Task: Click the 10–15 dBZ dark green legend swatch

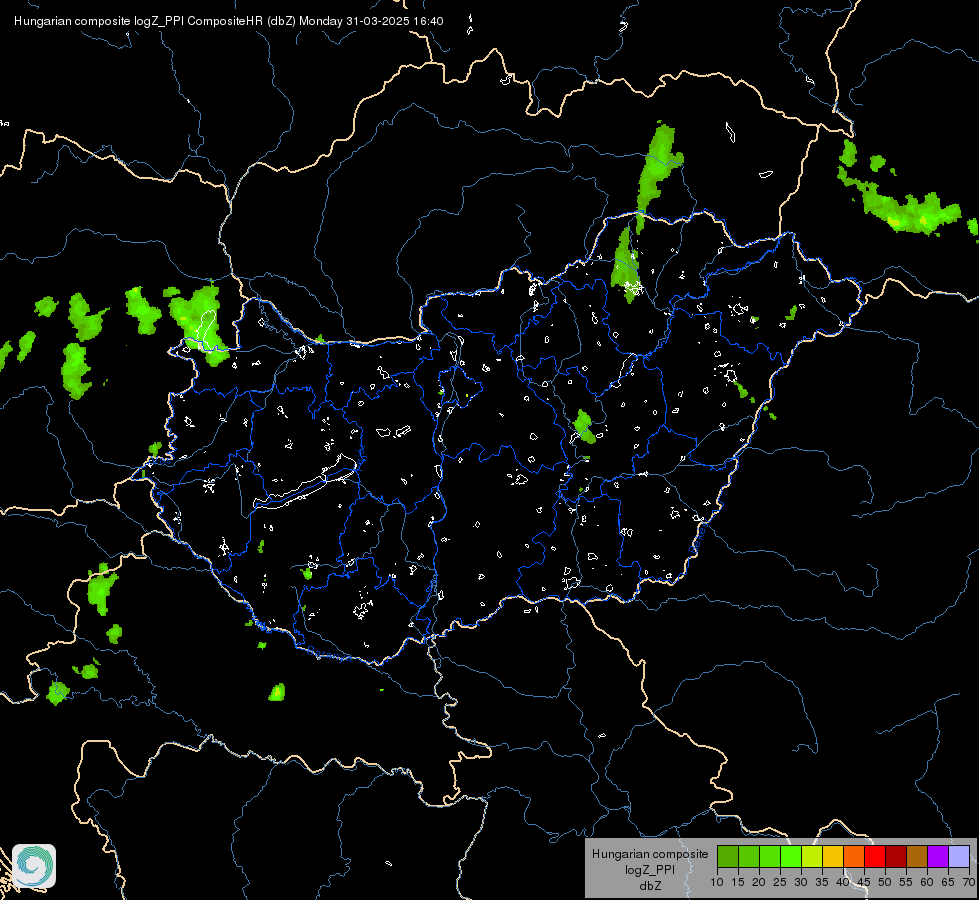Action: pyautogui.click(x=728, y=856)
